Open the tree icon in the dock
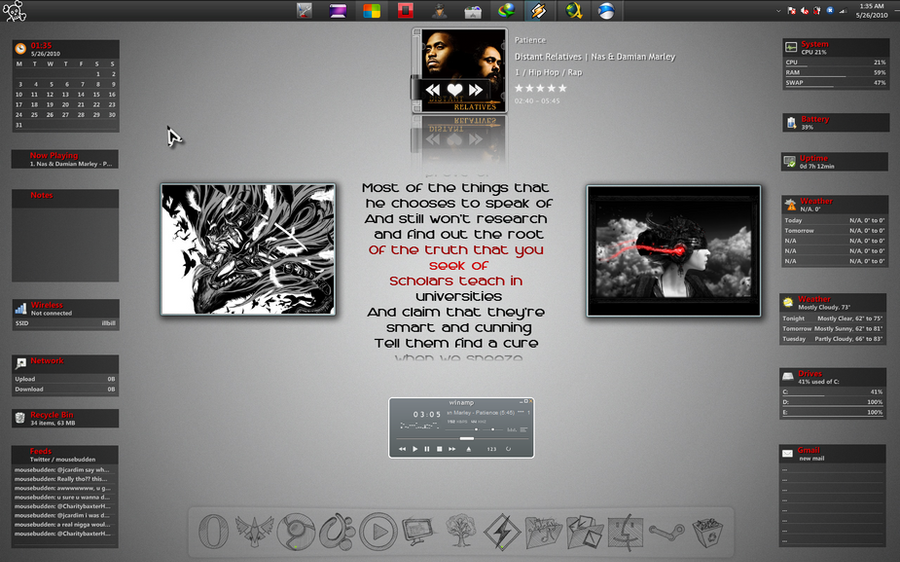Image resolution: width=900 pixels, height=562 pixels. click(x=461, y=529)
